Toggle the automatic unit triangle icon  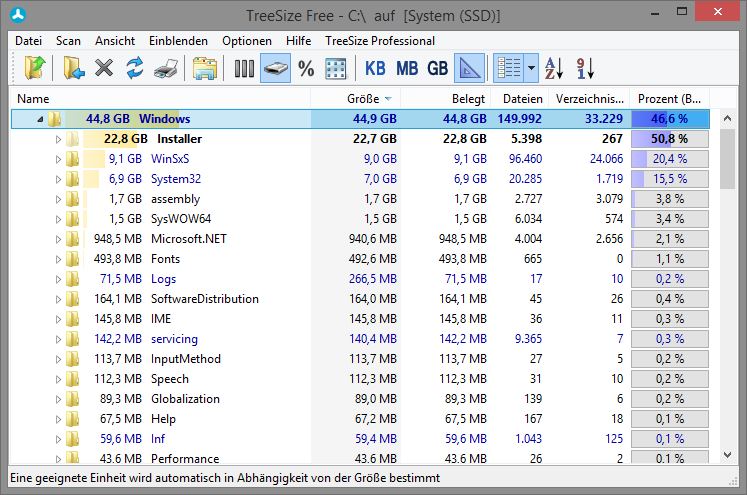tap(470, 68)
